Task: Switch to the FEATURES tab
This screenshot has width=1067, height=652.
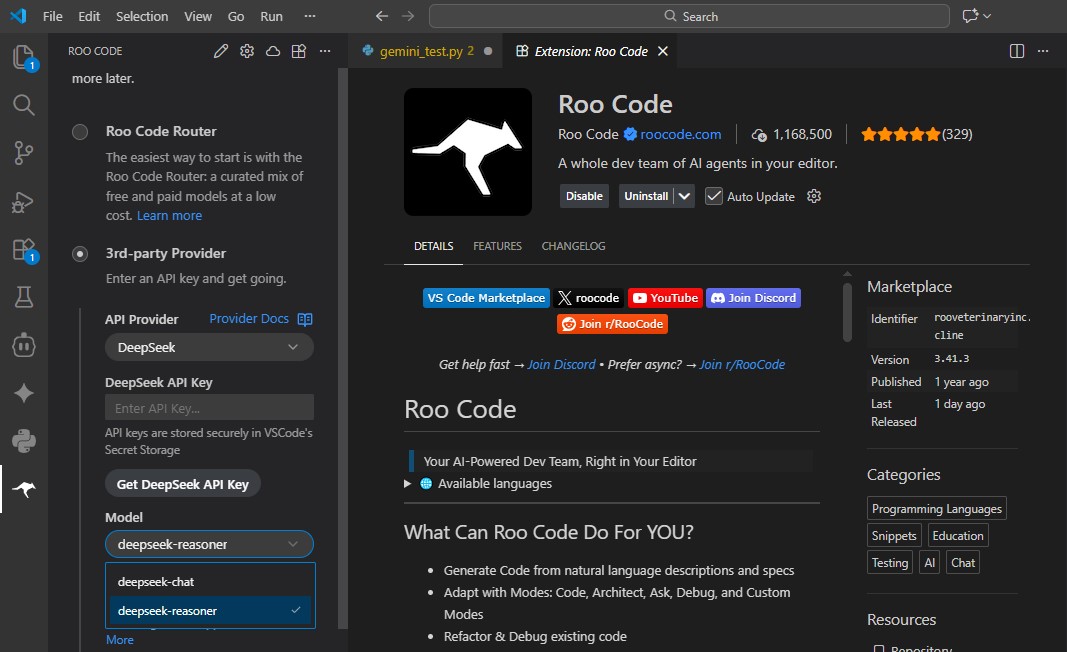Action: [497, 245]
